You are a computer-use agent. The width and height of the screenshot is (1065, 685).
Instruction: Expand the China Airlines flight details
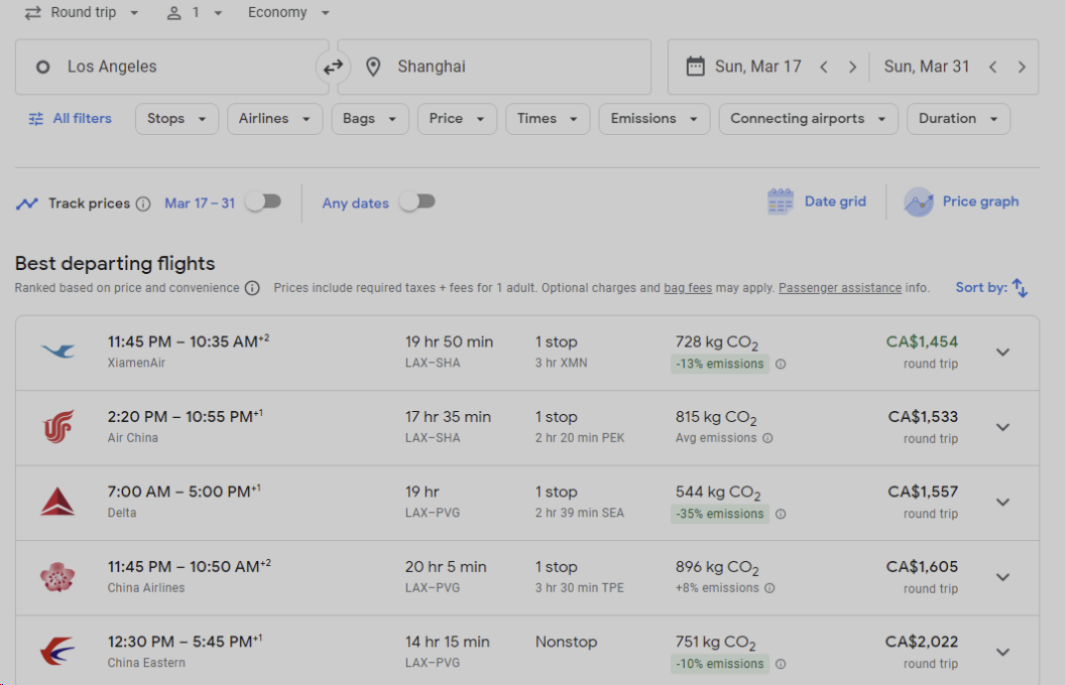1003,577
